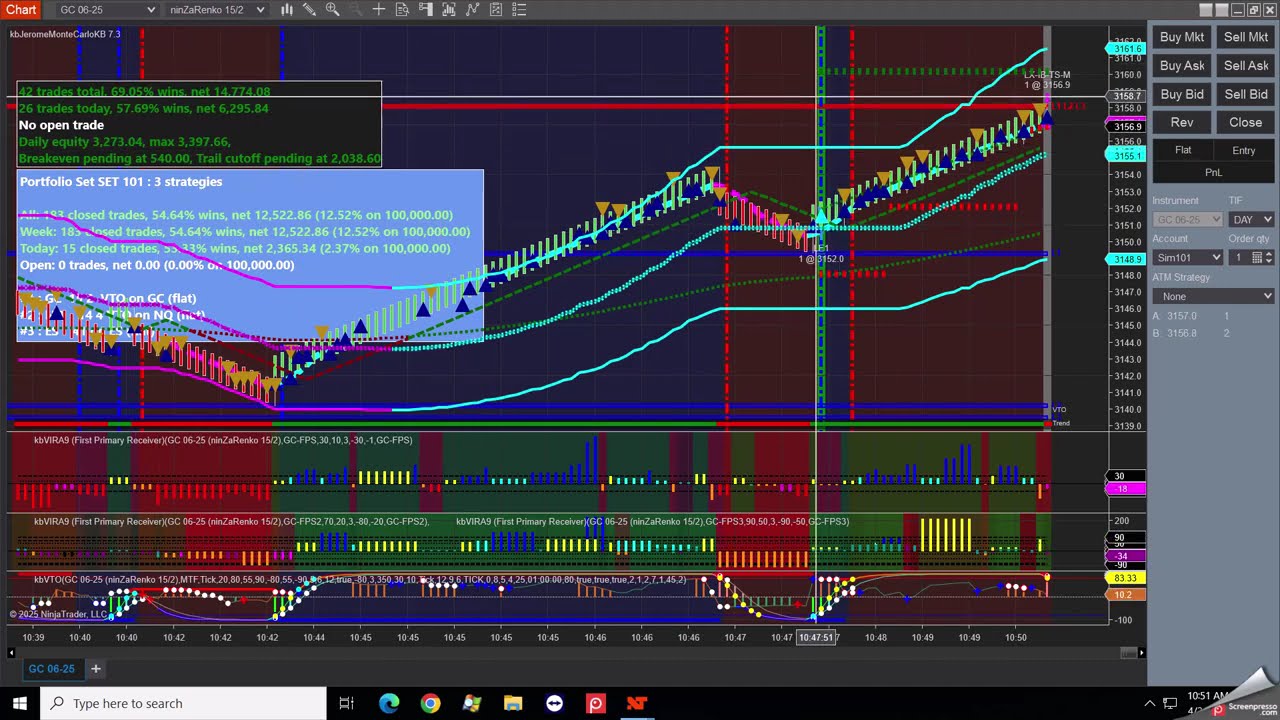Open File Explorer from taskbar
Screen dimensions: 1280x720
click(512, 703)
